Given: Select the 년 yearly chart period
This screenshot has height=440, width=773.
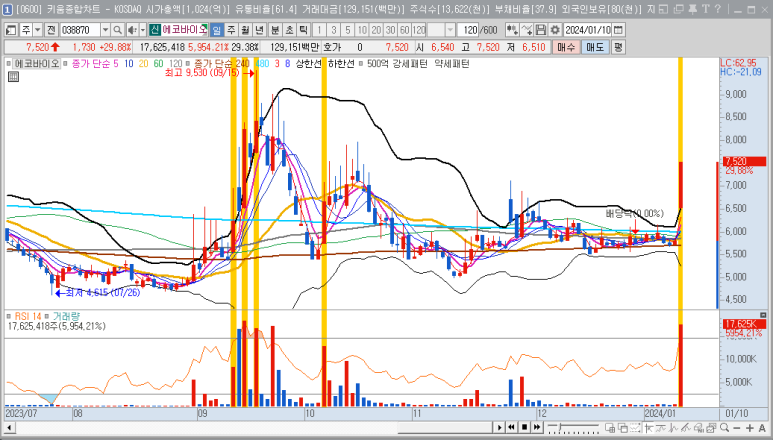Looking at the screenshot, I should click(x=259, y=30).
